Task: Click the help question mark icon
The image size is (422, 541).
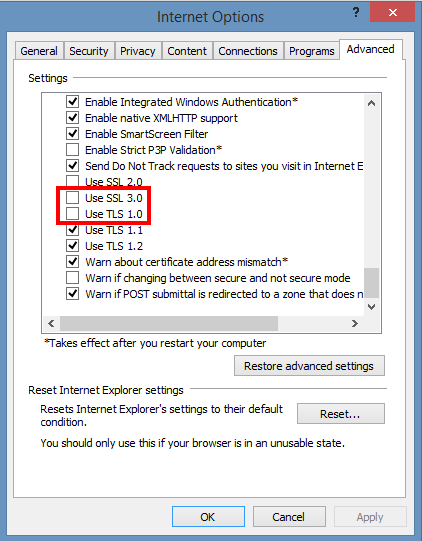Action: (356, 13)
